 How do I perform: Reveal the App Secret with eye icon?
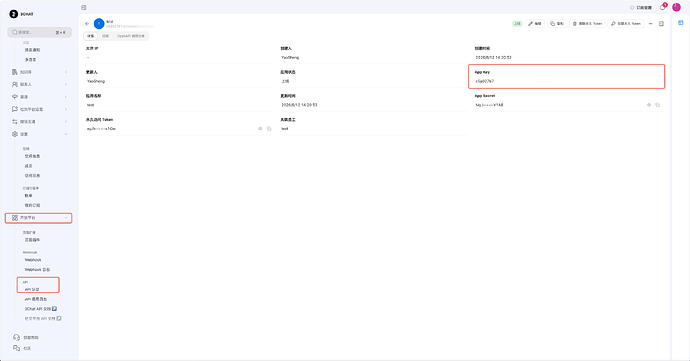click(x=649, y=105)
